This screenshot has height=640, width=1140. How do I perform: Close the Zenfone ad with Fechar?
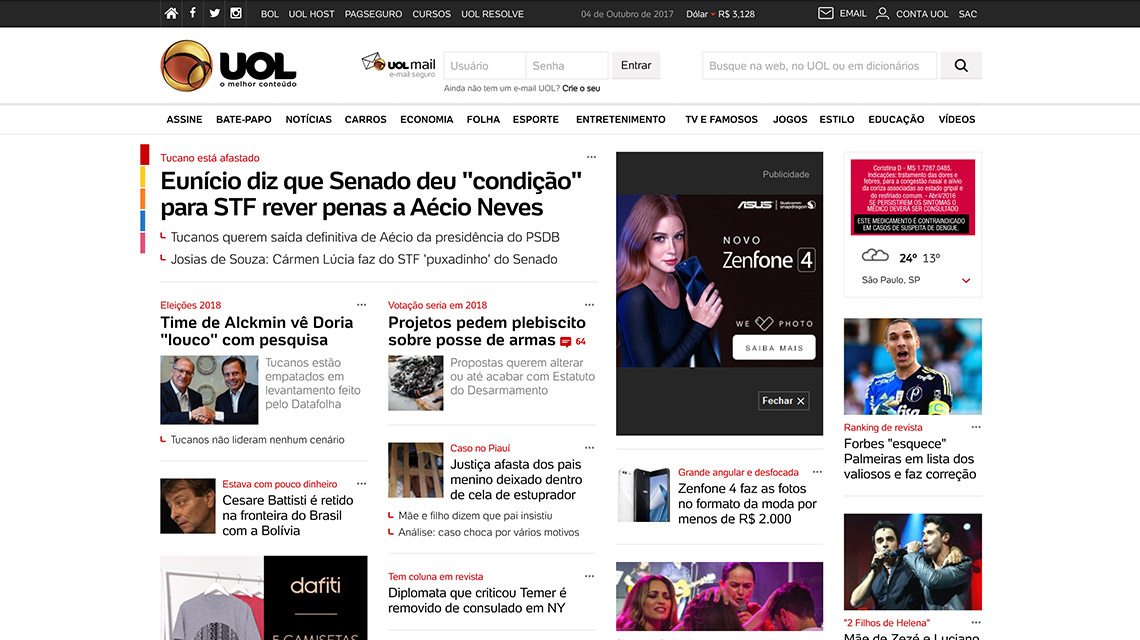point(783,401)
